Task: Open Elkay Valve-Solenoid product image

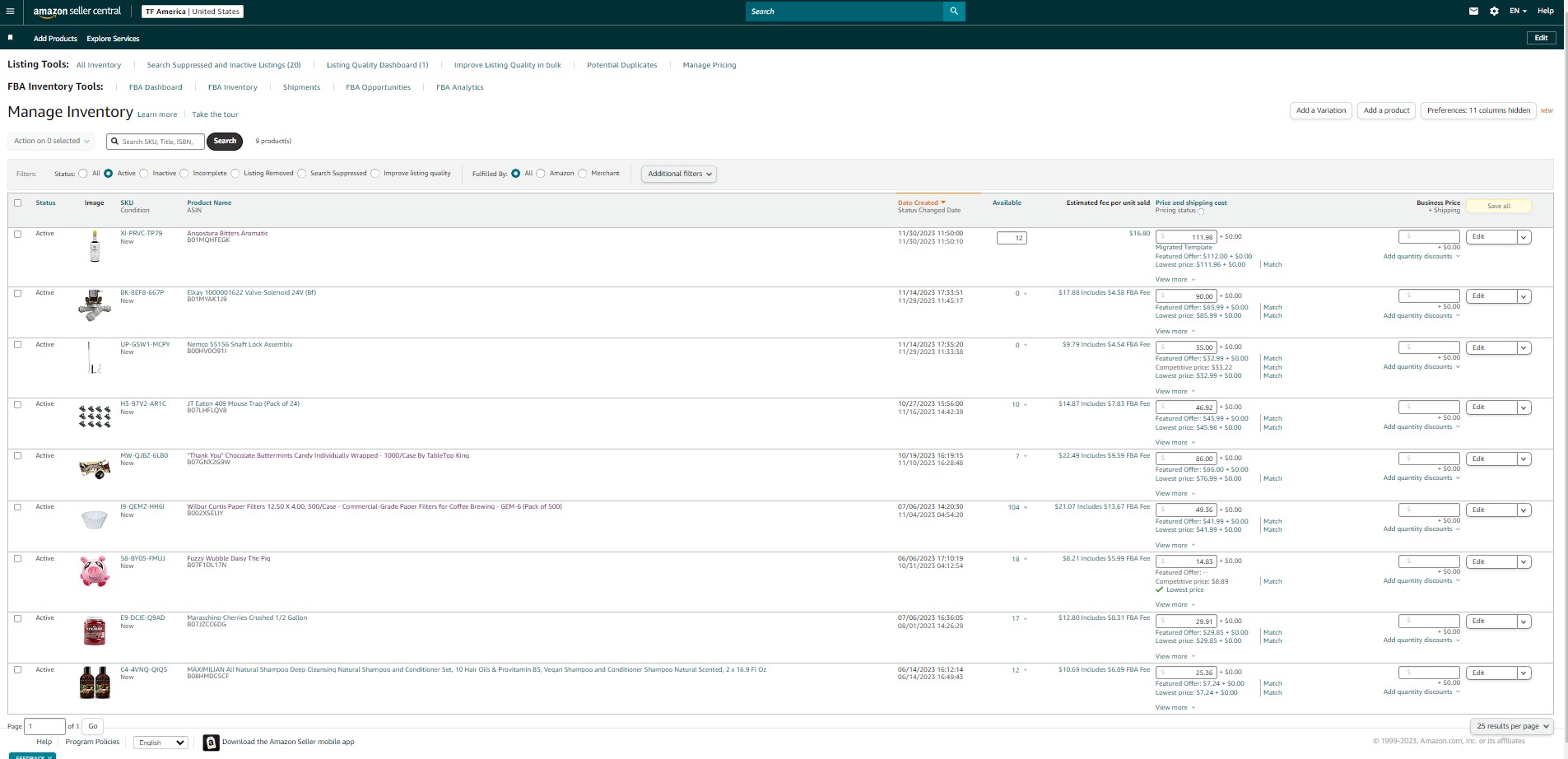Action: point(95,305)
